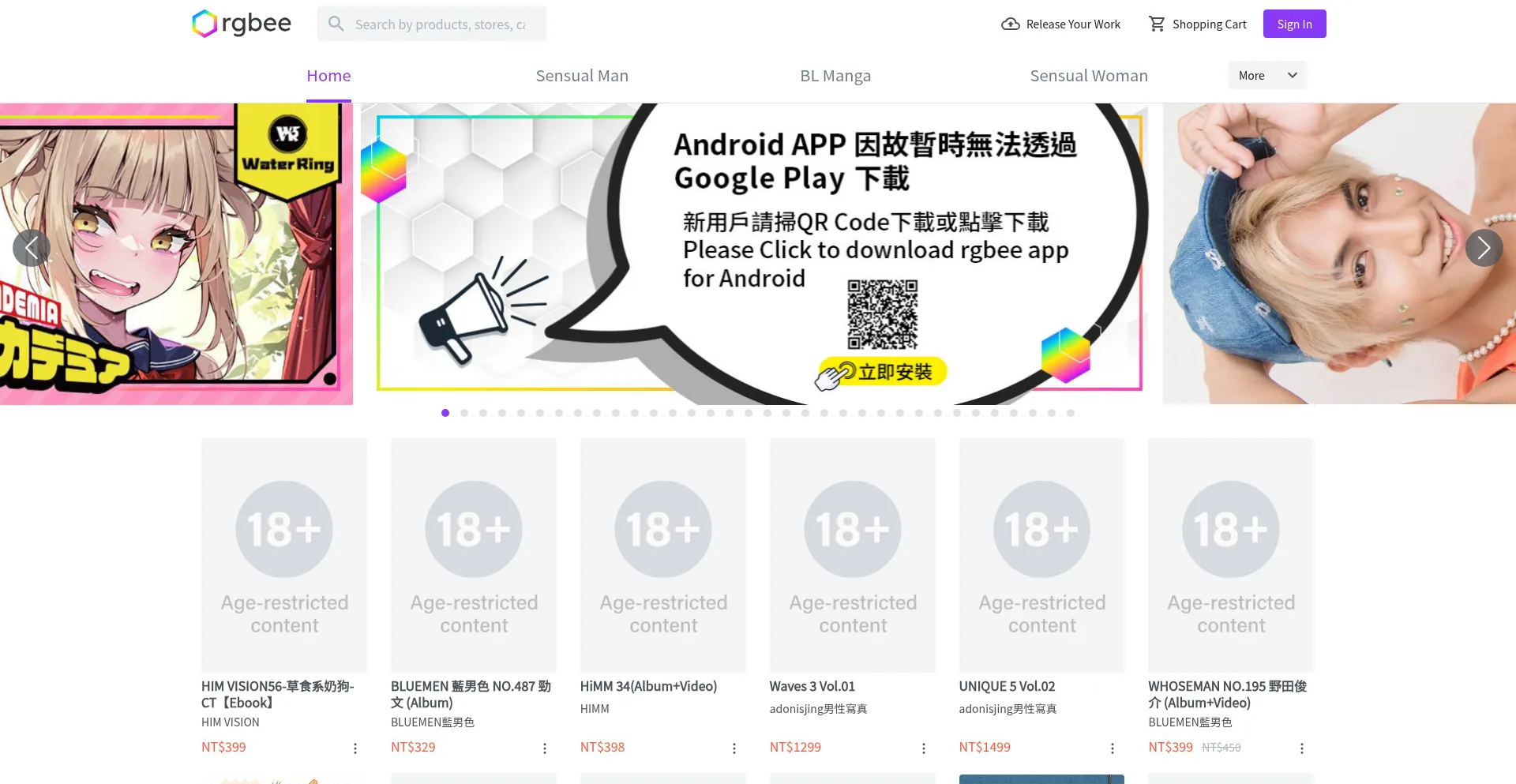Click the Sign In button
Screen dimensions: 1516x784
coord(1295,24)
